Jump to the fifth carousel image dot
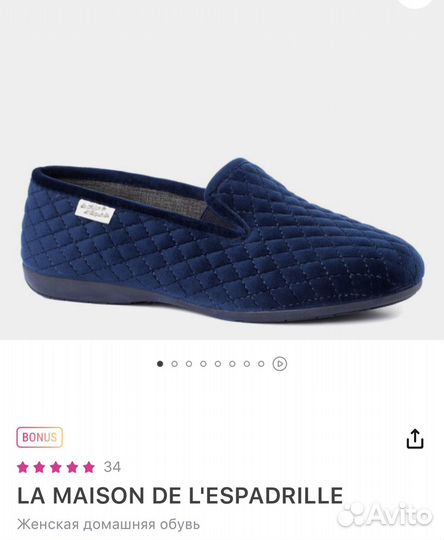 coord(218,364)
